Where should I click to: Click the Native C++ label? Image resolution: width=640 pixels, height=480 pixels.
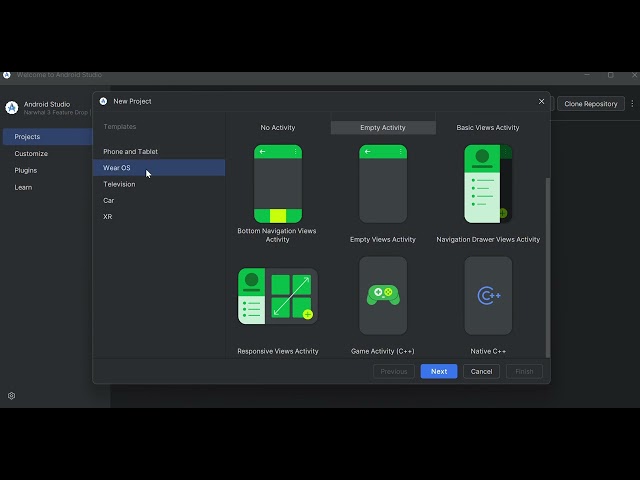pos(488,351)
